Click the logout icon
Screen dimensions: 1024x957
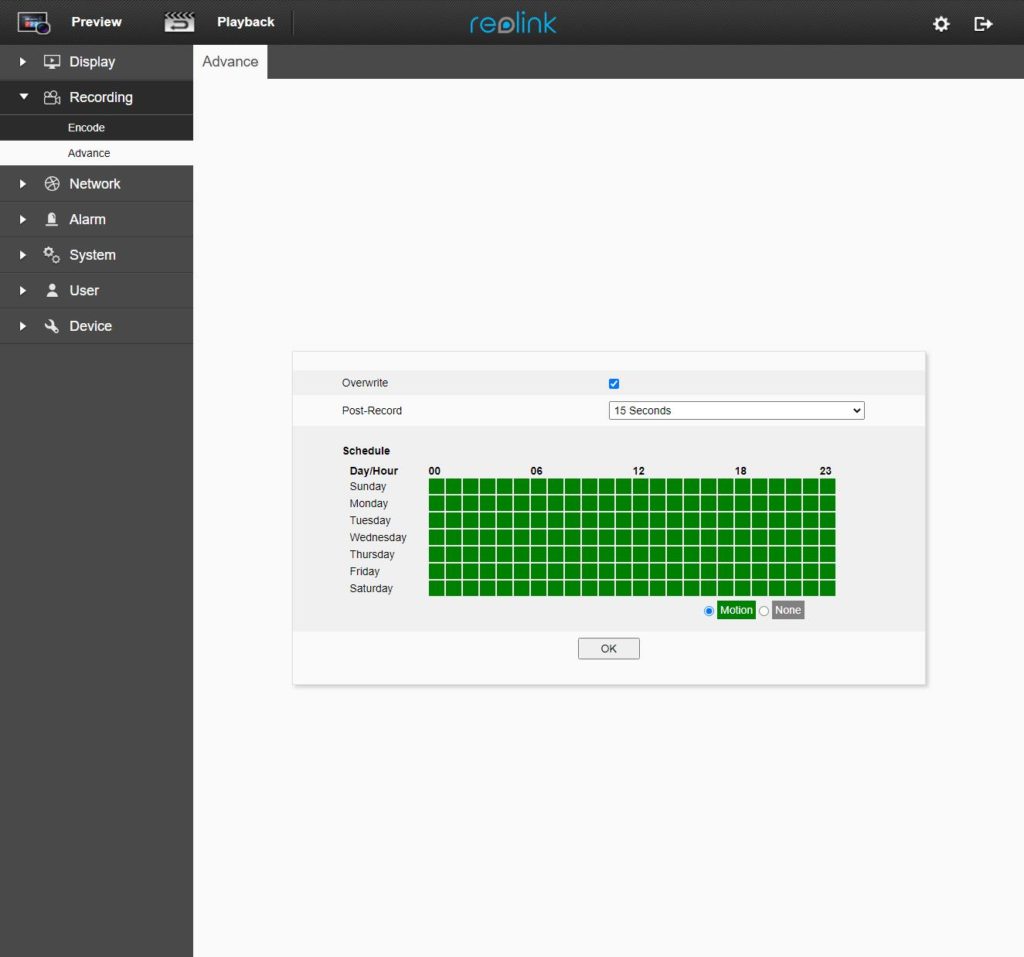tap(983, 23)
